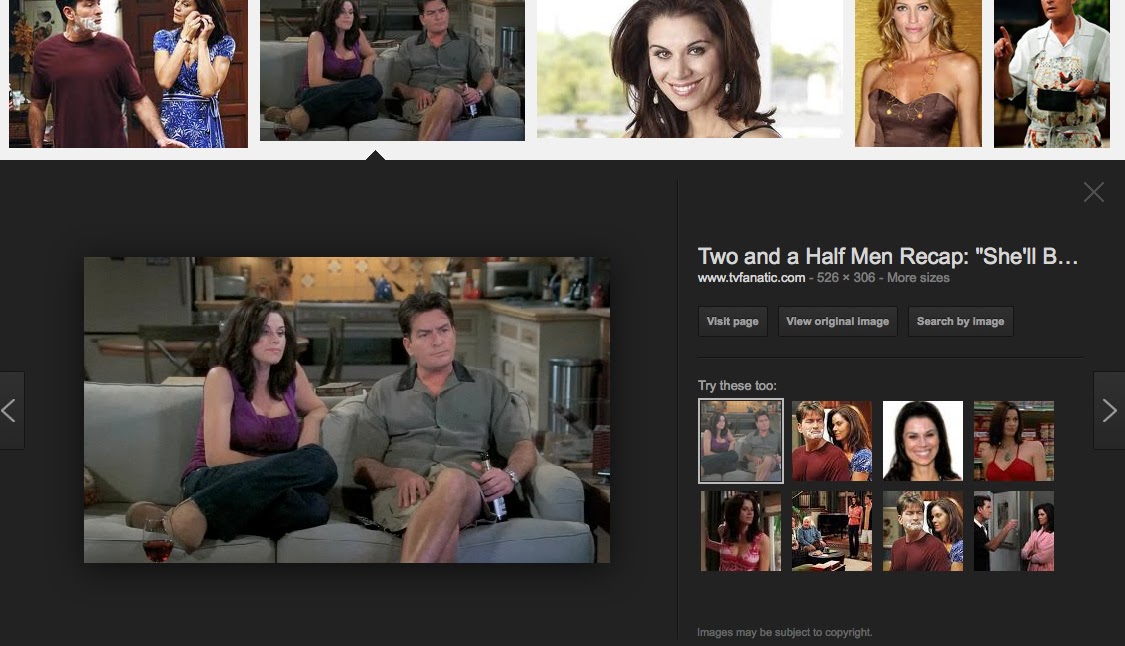The height and width of the screenshot is (646, 1125).
Task: Select related thumbnail of woman in pink robe
Action: (1014, 531)
